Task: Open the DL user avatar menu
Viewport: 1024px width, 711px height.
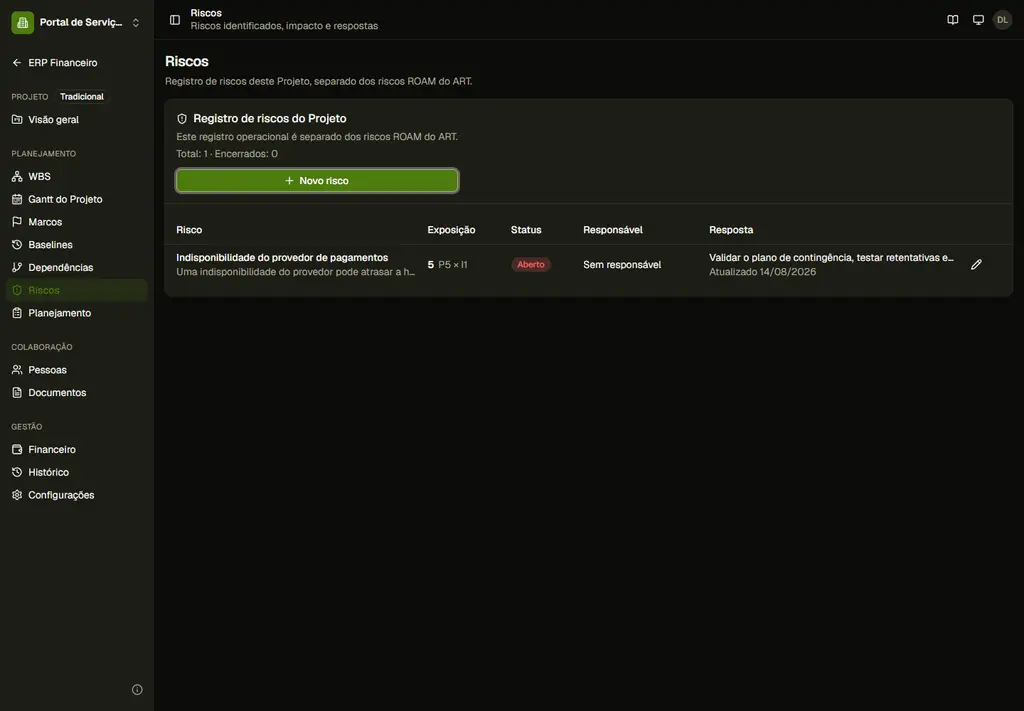Action: point(1002,20)
